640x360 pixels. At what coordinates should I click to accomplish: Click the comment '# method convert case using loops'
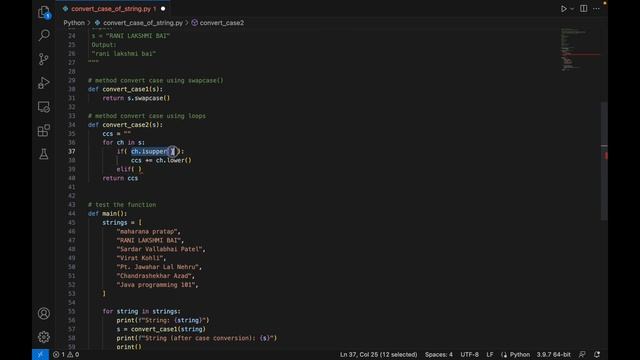[147, 116]
